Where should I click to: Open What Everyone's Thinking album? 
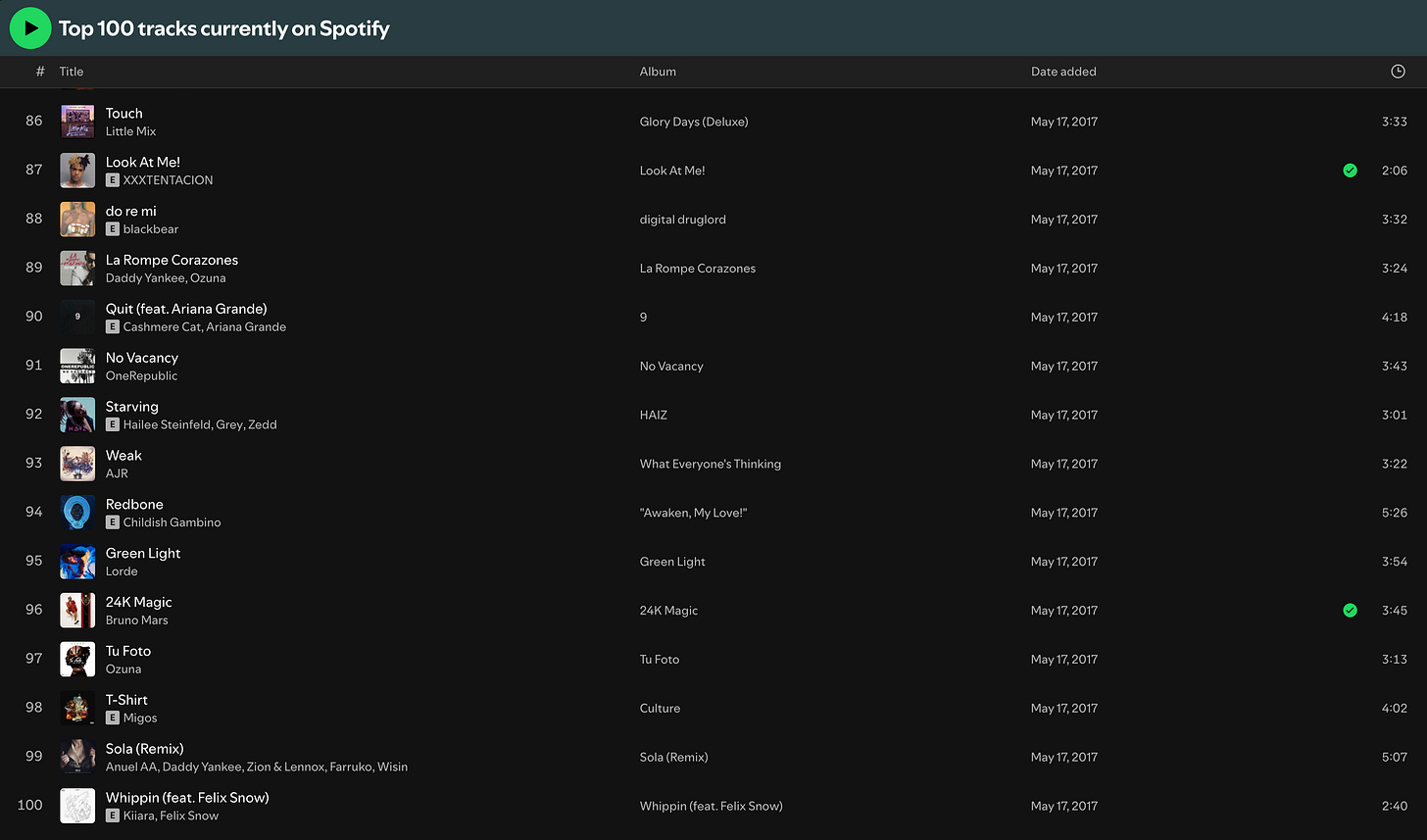click(x=711, y=464)
